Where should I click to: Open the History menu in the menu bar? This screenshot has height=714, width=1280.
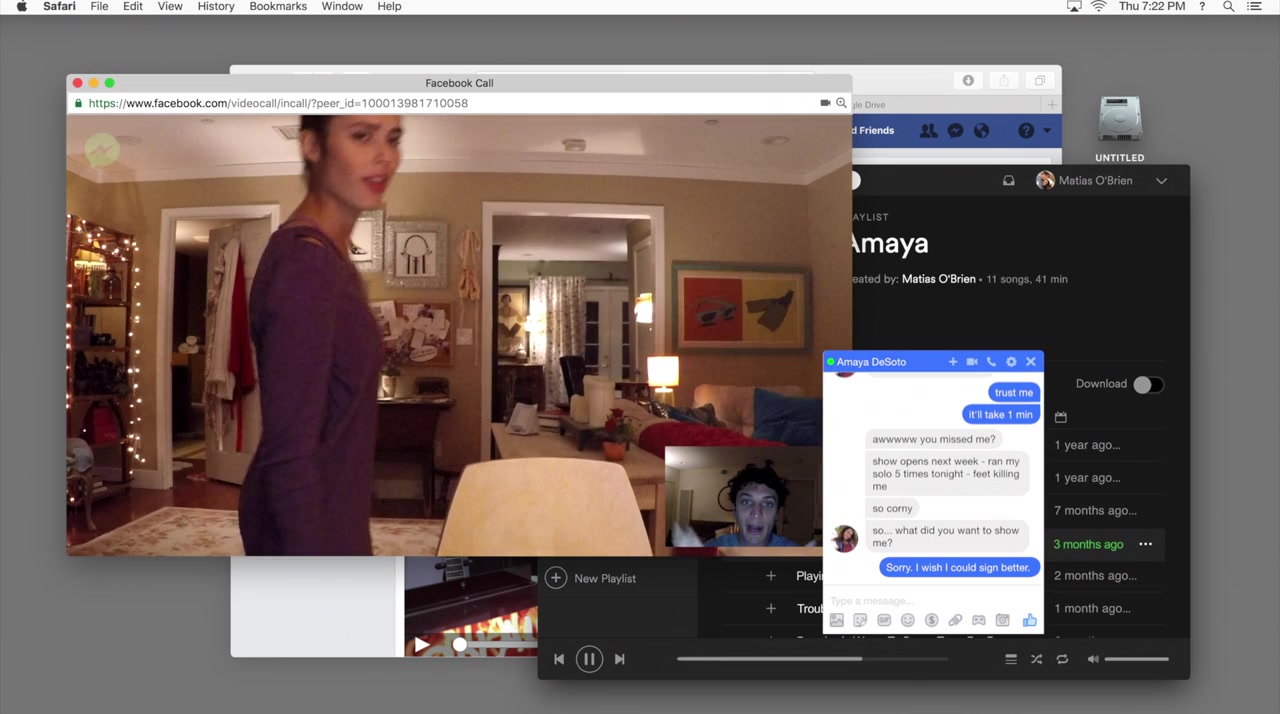point(215,7)
